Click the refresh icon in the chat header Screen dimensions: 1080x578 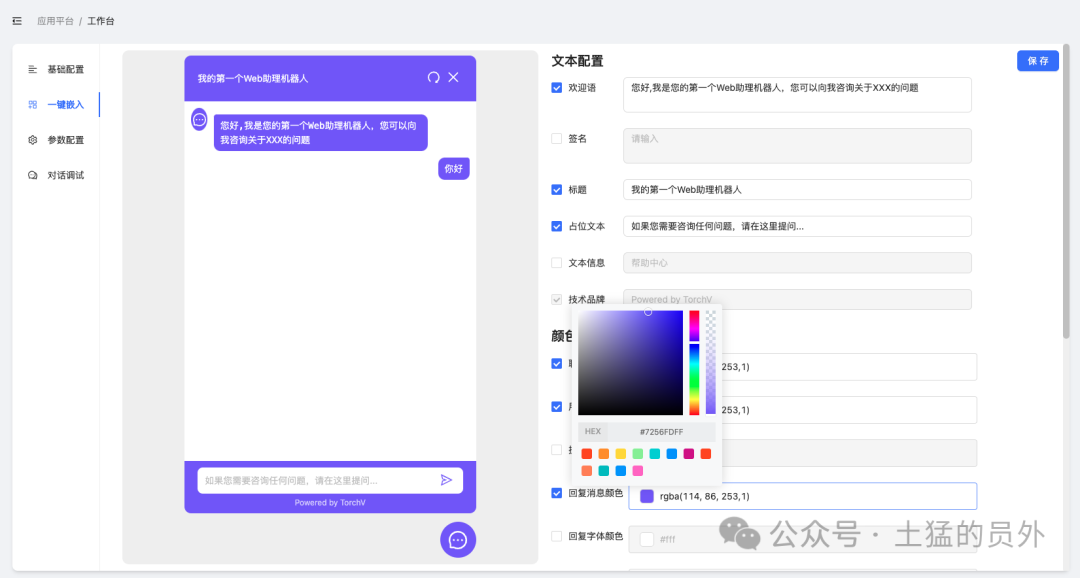[433, 77]
